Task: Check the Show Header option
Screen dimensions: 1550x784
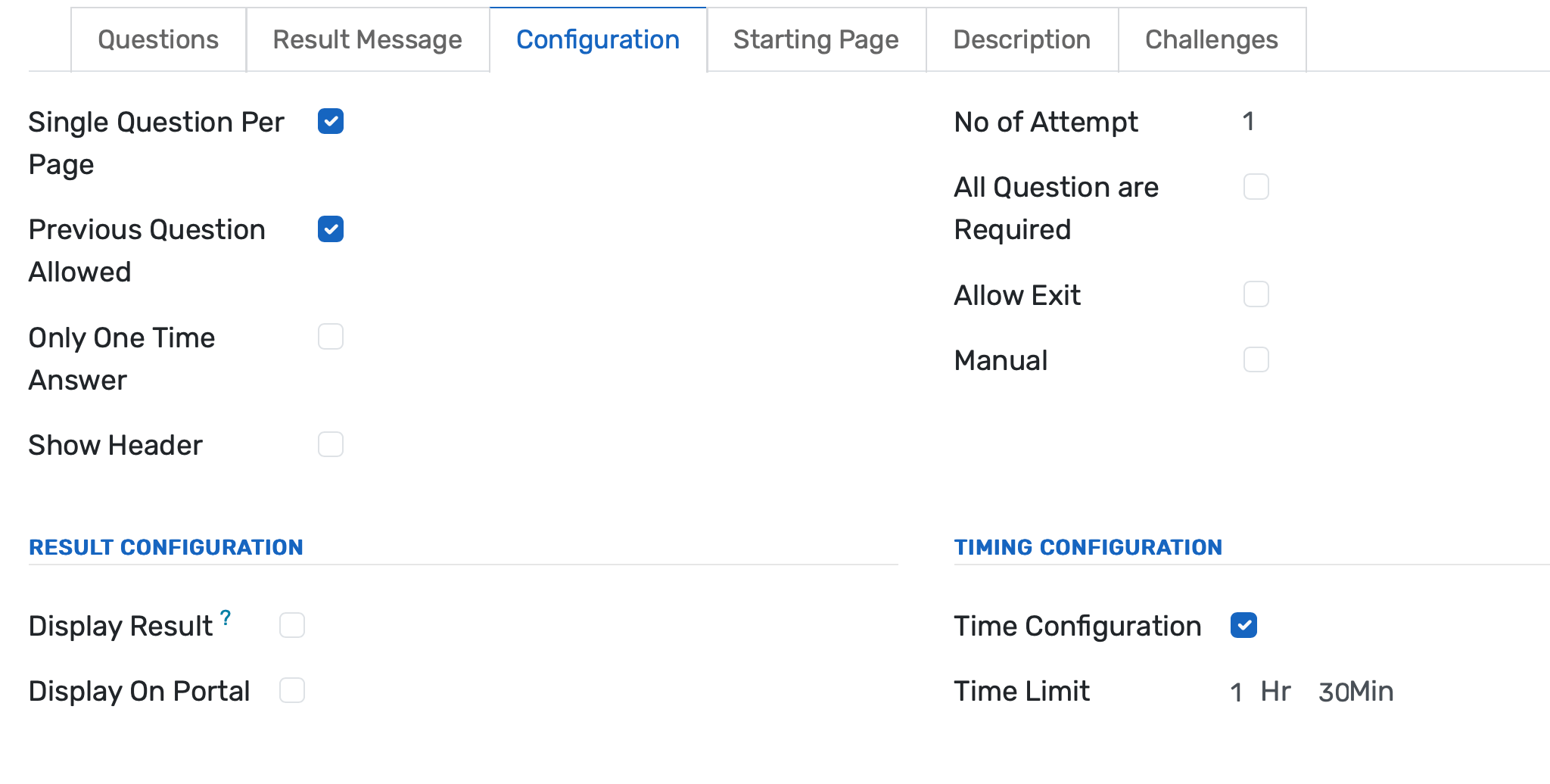Action: pos(331,444)
